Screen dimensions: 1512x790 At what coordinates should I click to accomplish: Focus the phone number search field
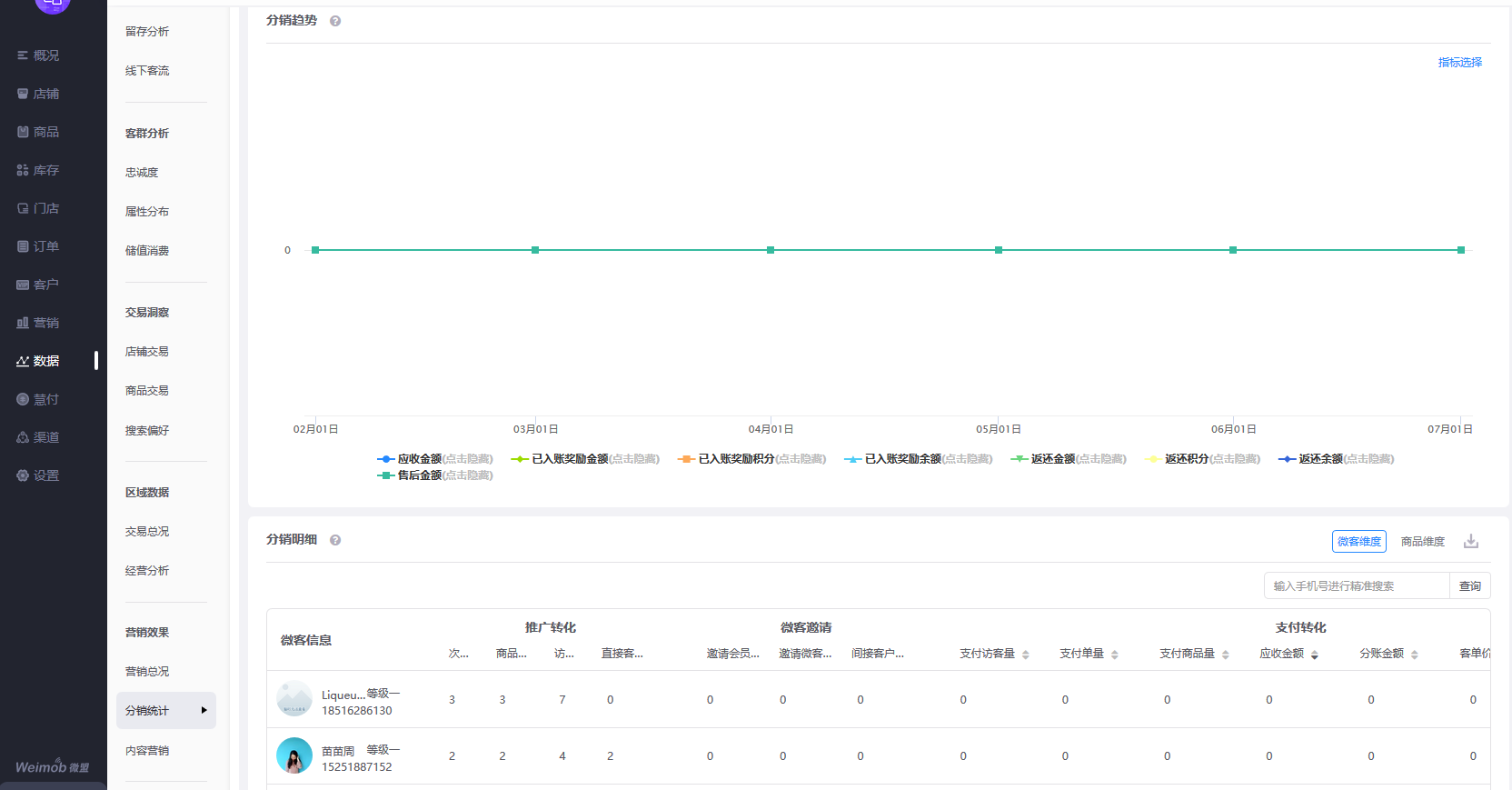pyautogui.click(x=1357, y=586)
